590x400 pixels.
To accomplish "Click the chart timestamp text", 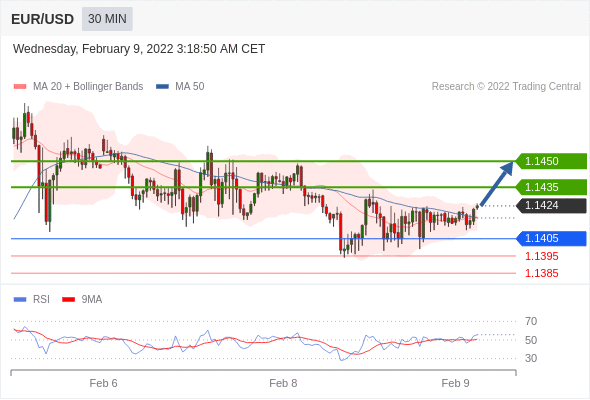I will pyautogui.click(x=139, y=49).
